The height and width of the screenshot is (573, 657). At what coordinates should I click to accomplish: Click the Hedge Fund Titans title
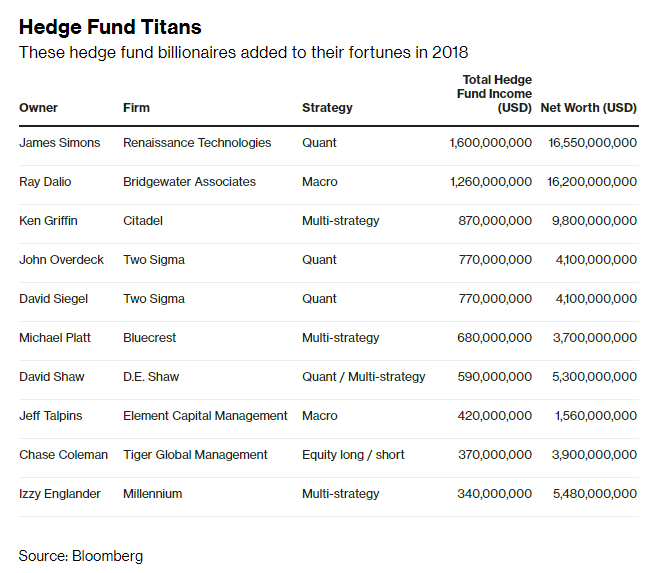pos(110,27)
